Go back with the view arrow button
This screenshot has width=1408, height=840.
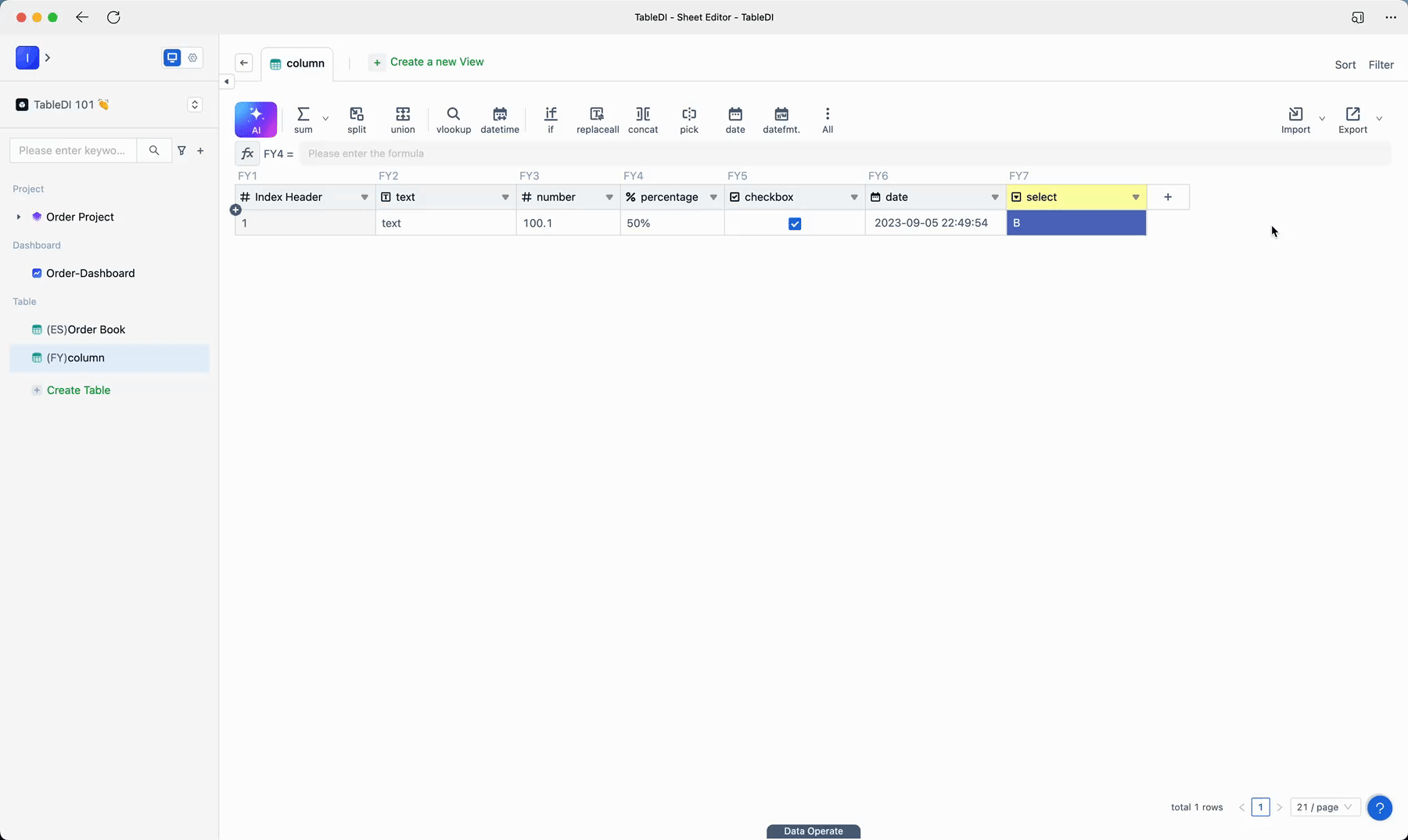click(x=244, y=63)
